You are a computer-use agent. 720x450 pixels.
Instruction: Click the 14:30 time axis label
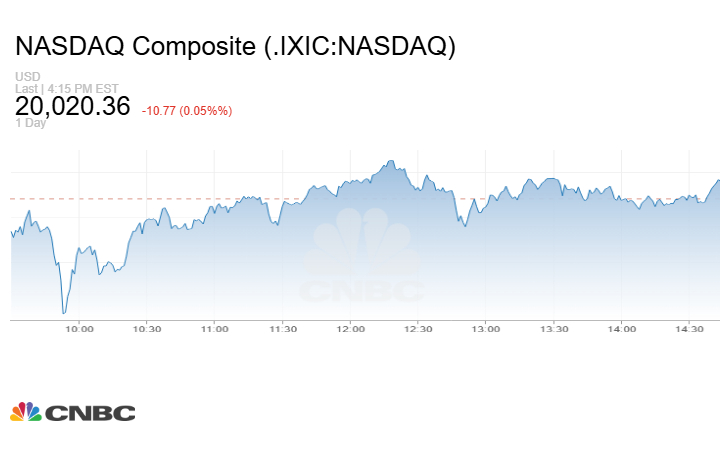(x=690, y=329)
